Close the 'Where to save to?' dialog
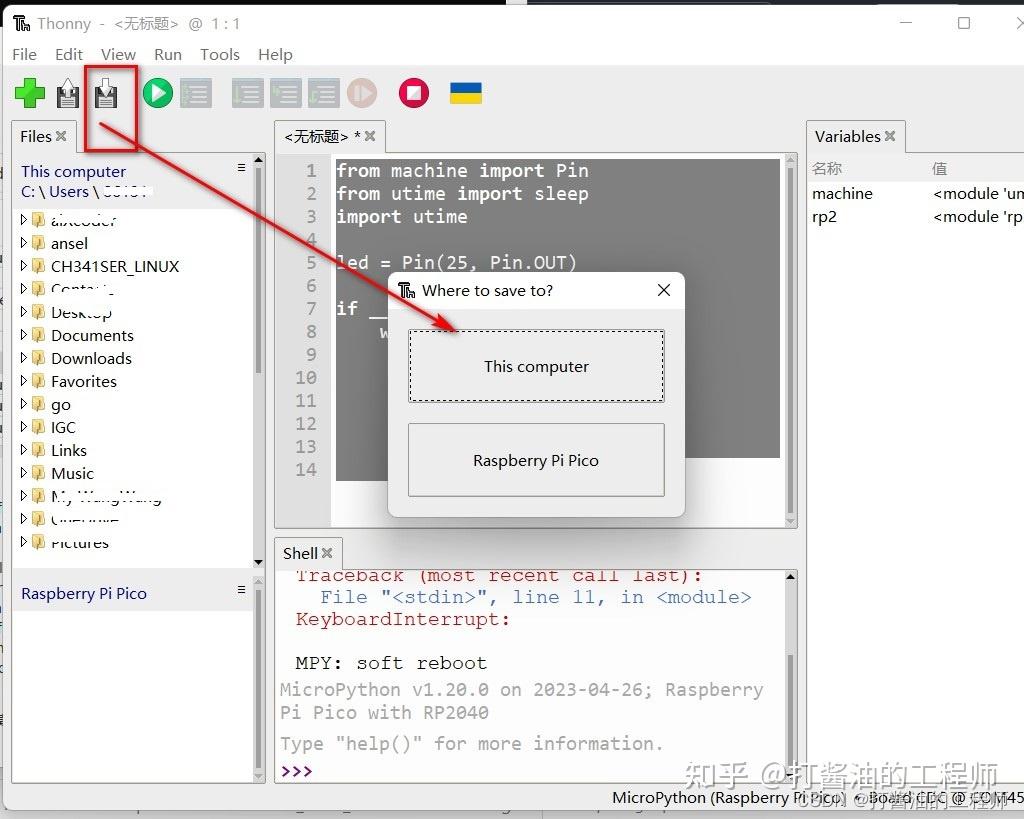Image resolution: width=1024 pixels, height=819 pixels. [664, 290]
